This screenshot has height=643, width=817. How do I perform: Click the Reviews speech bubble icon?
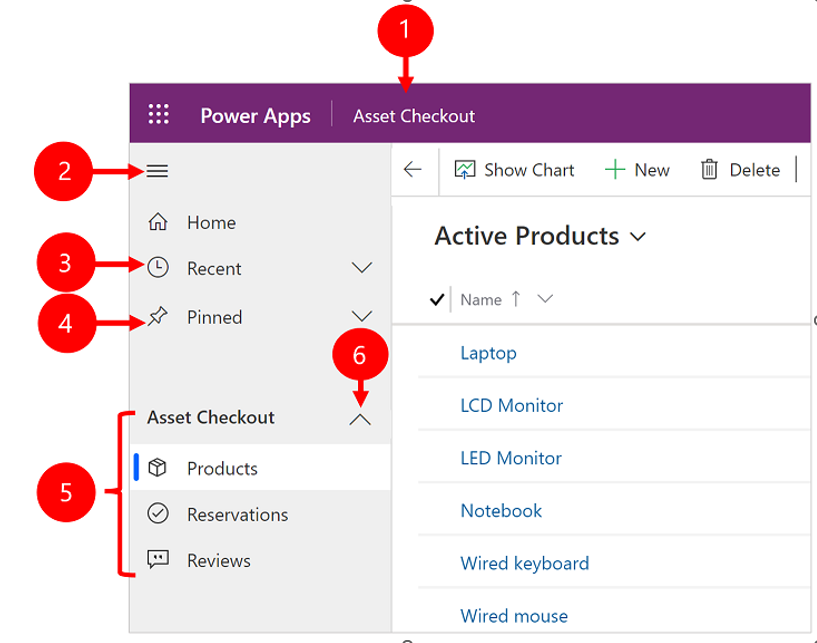point(157,560)
